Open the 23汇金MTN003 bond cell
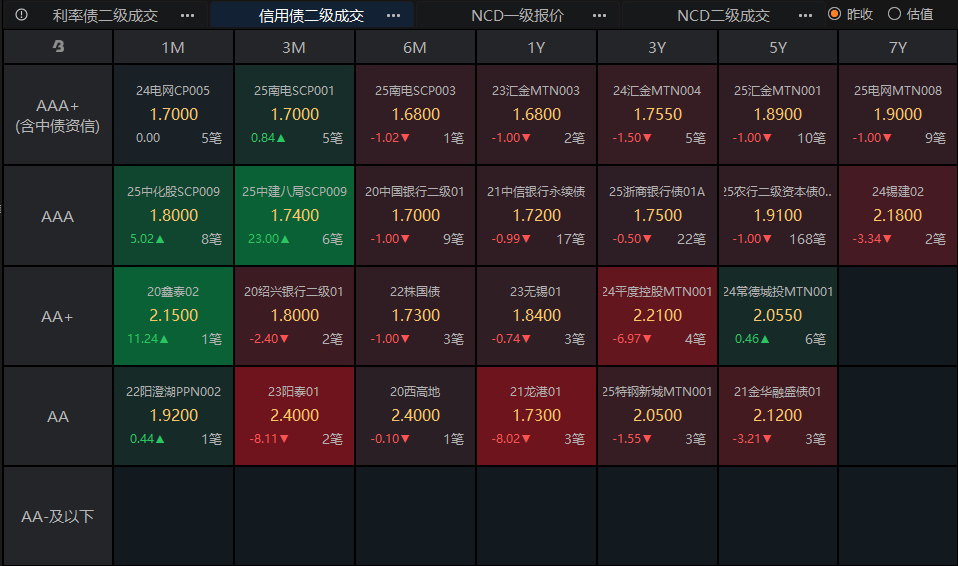The image size is (958, 566). [x=536, y=115]
